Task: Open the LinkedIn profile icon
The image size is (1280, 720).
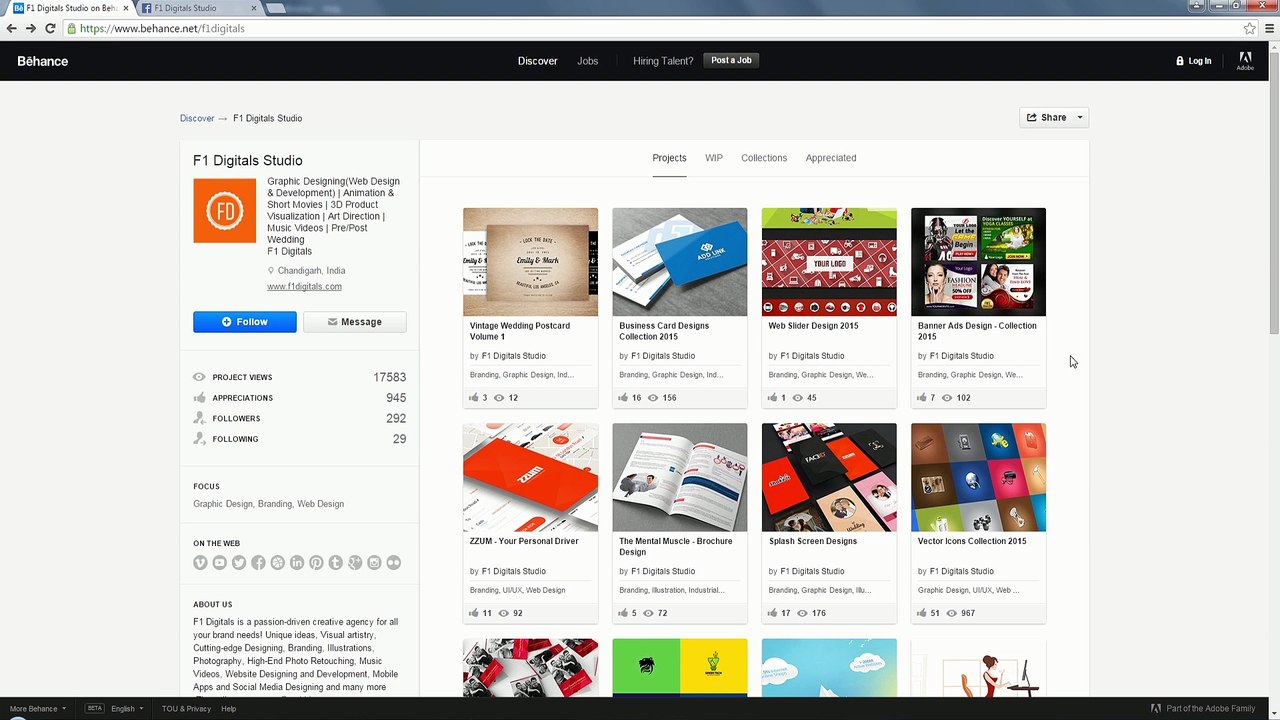Action: click(297, 563)
